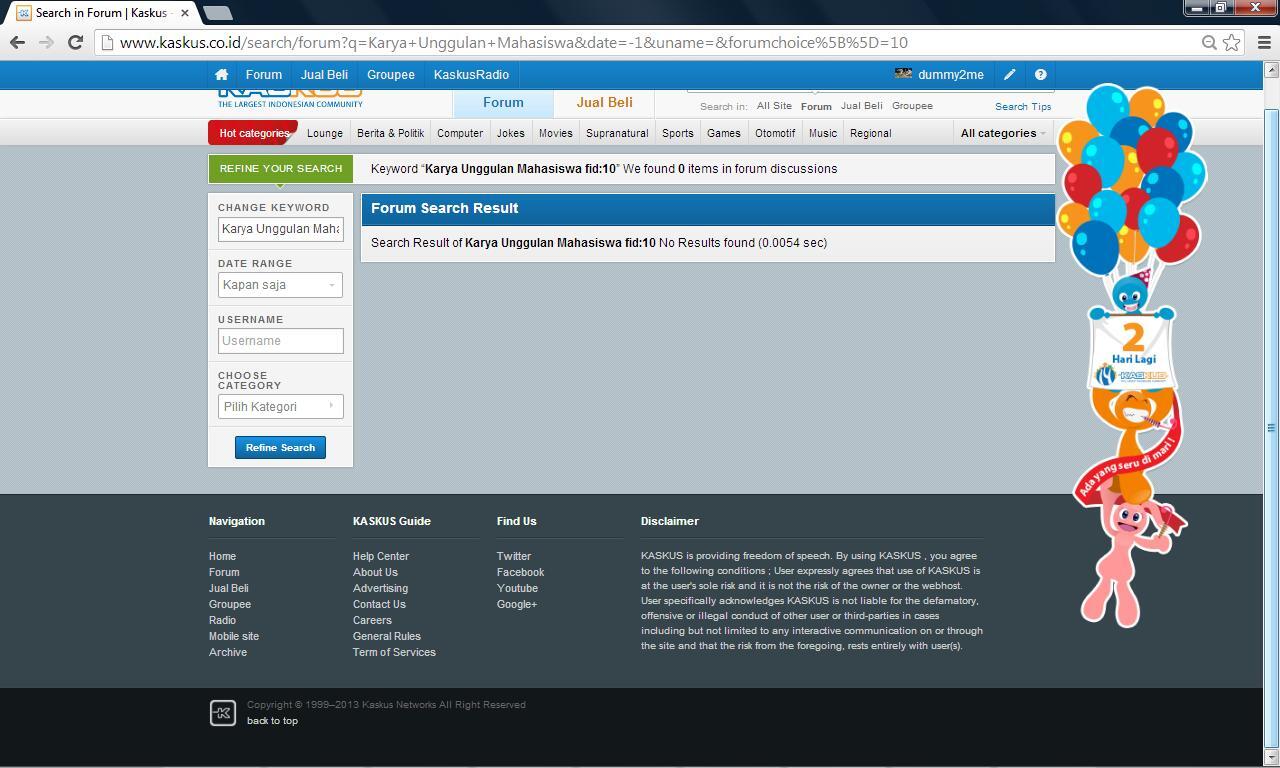
Task: Click dummy2me user avatar
Action: 903,74
